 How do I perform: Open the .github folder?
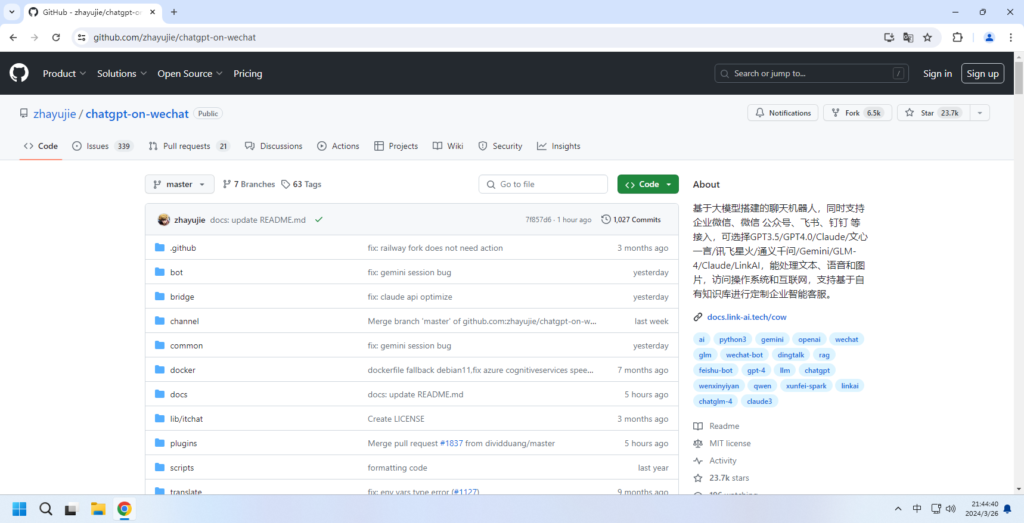pyautogui.click(x=182, y=248)
